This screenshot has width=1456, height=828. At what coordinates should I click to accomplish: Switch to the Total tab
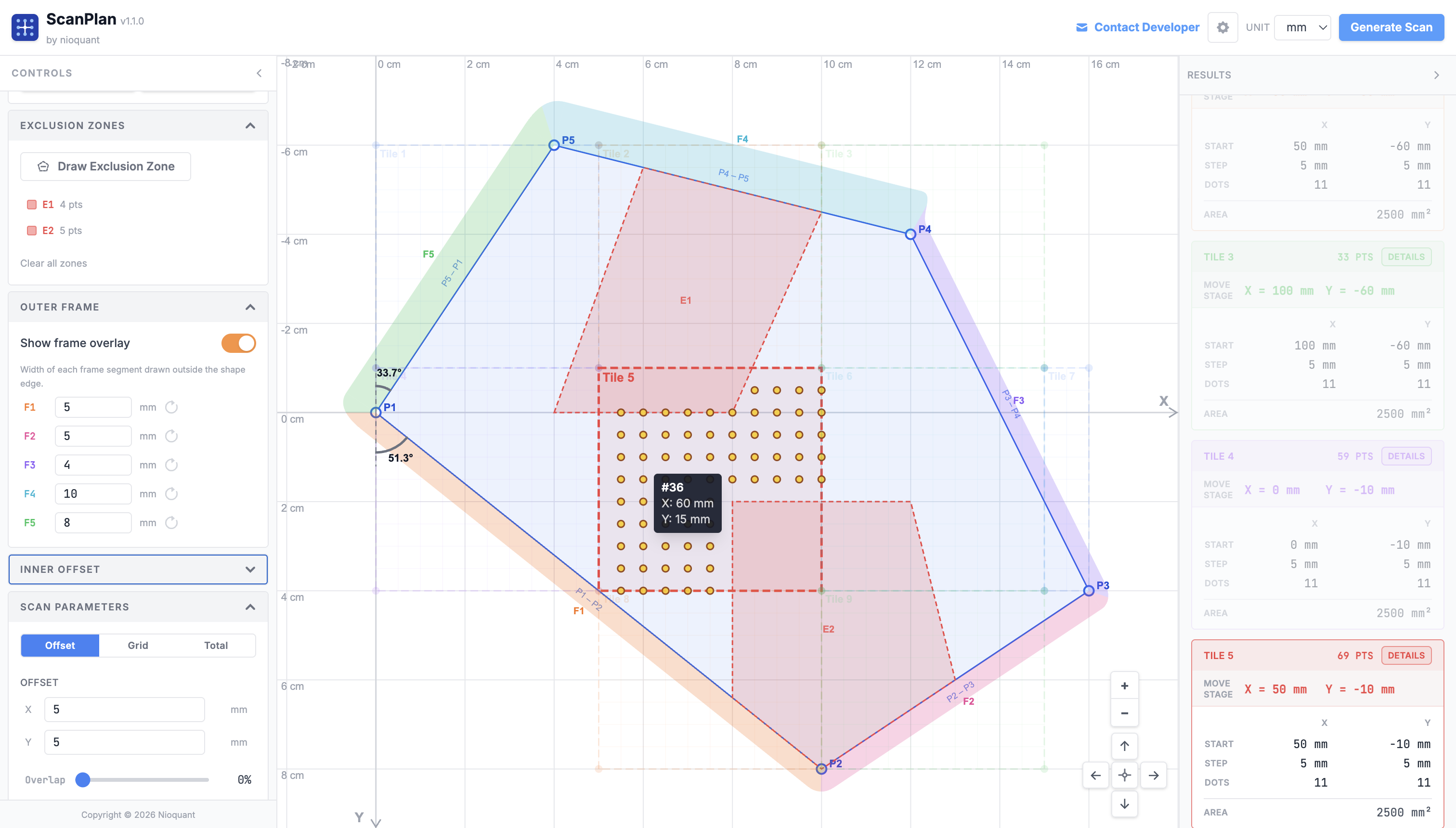216,646
